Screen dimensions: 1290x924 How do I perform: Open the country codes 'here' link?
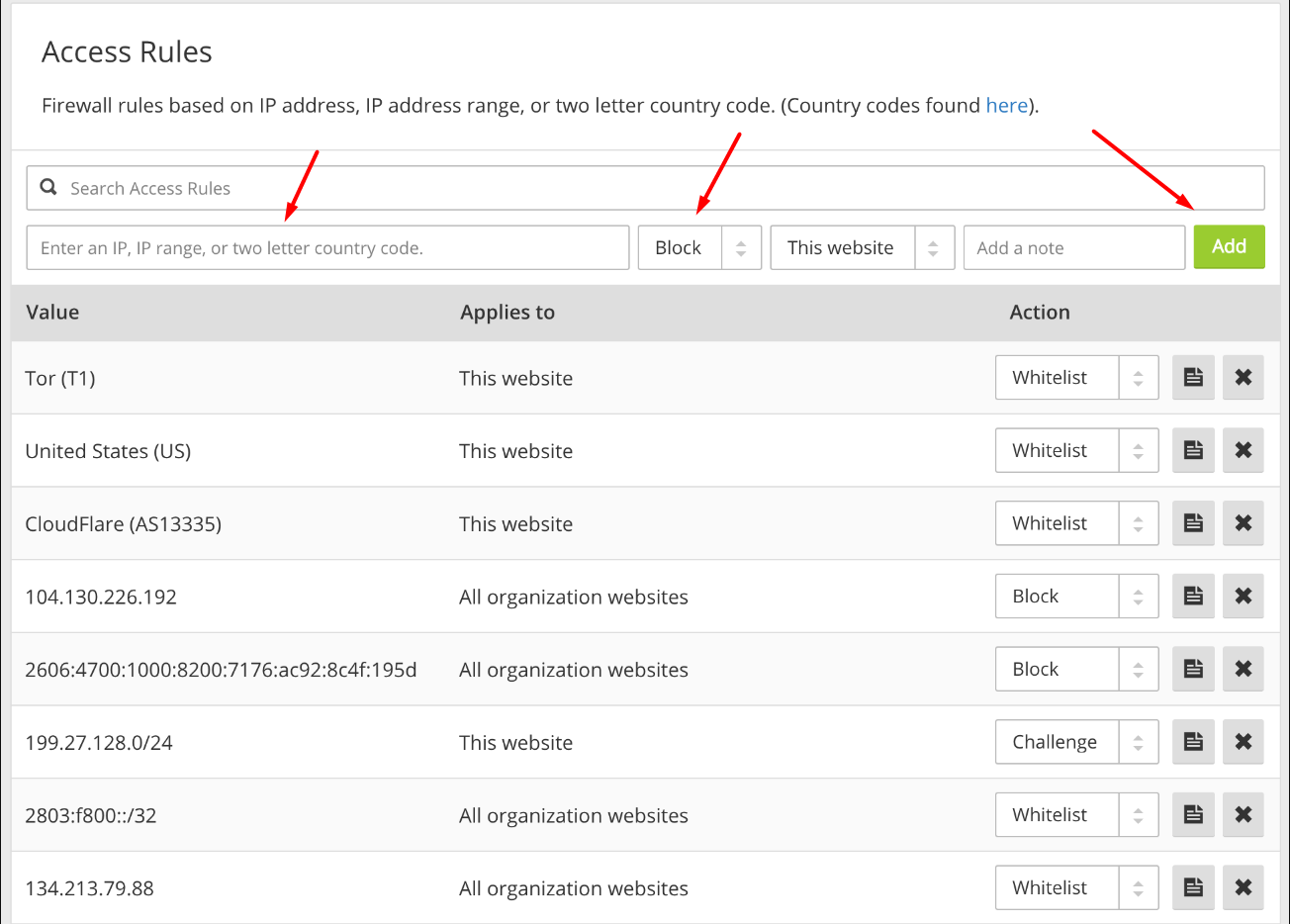pos(1007,106)
